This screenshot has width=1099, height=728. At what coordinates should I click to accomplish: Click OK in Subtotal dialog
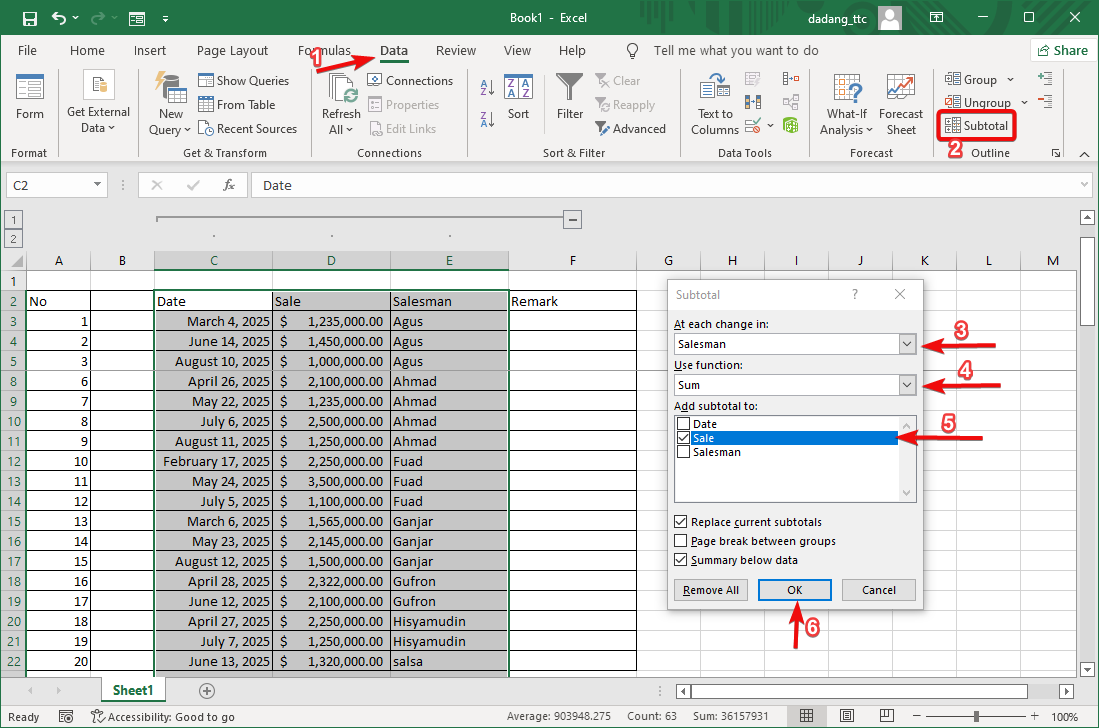click(x=794, y=590)
